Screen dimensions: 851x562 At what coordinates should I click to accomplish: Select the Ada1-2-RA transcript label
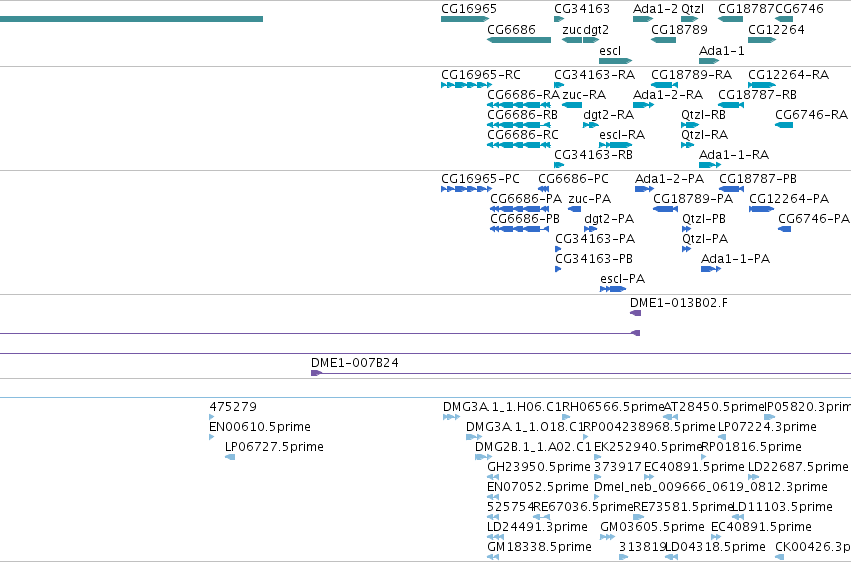(x=668, y=95)
